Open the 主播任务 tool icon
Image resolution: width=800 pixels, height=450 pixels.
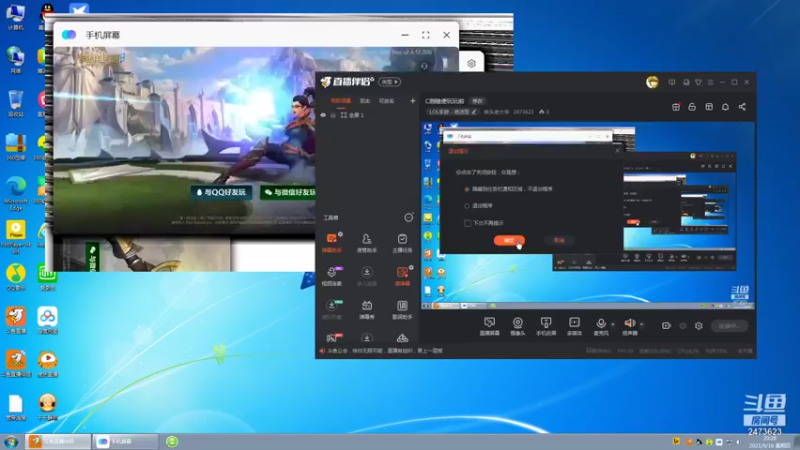pyautogui.click(x=402, y=242)
